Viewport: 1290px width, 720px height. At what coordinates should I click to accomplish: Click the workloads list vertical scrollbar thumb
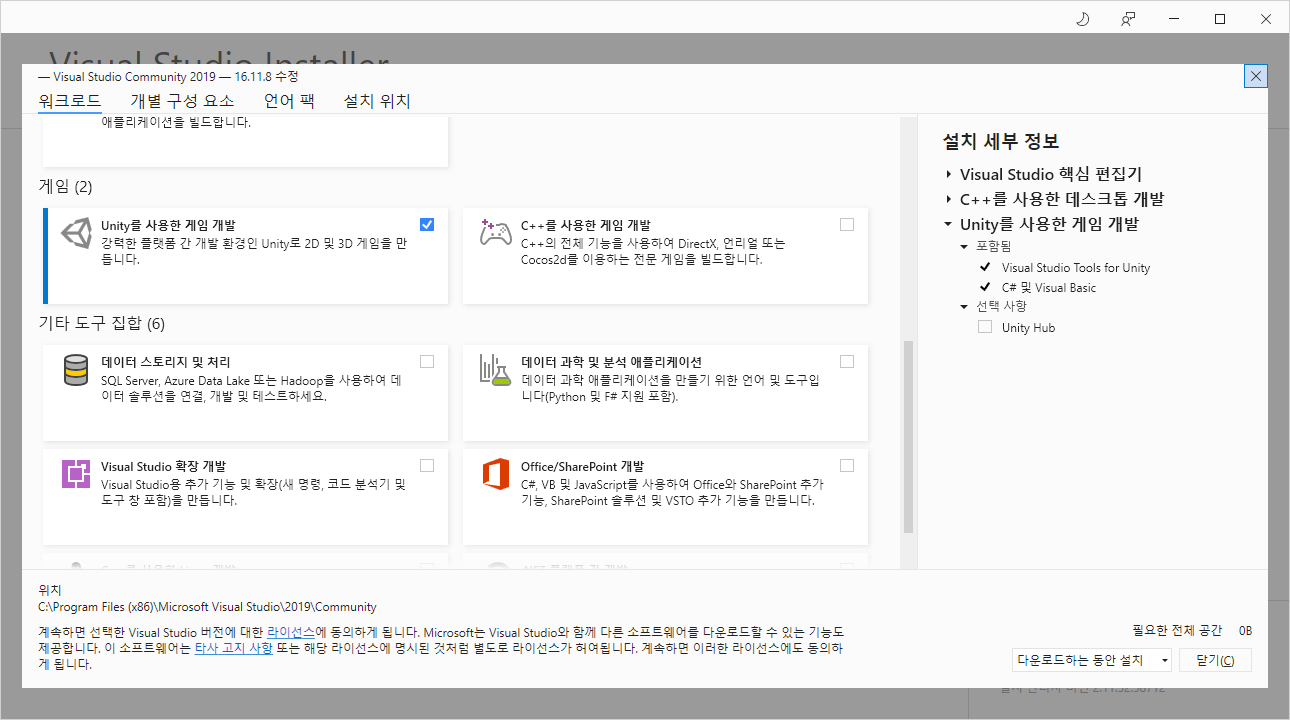click(x=908, y=436)
